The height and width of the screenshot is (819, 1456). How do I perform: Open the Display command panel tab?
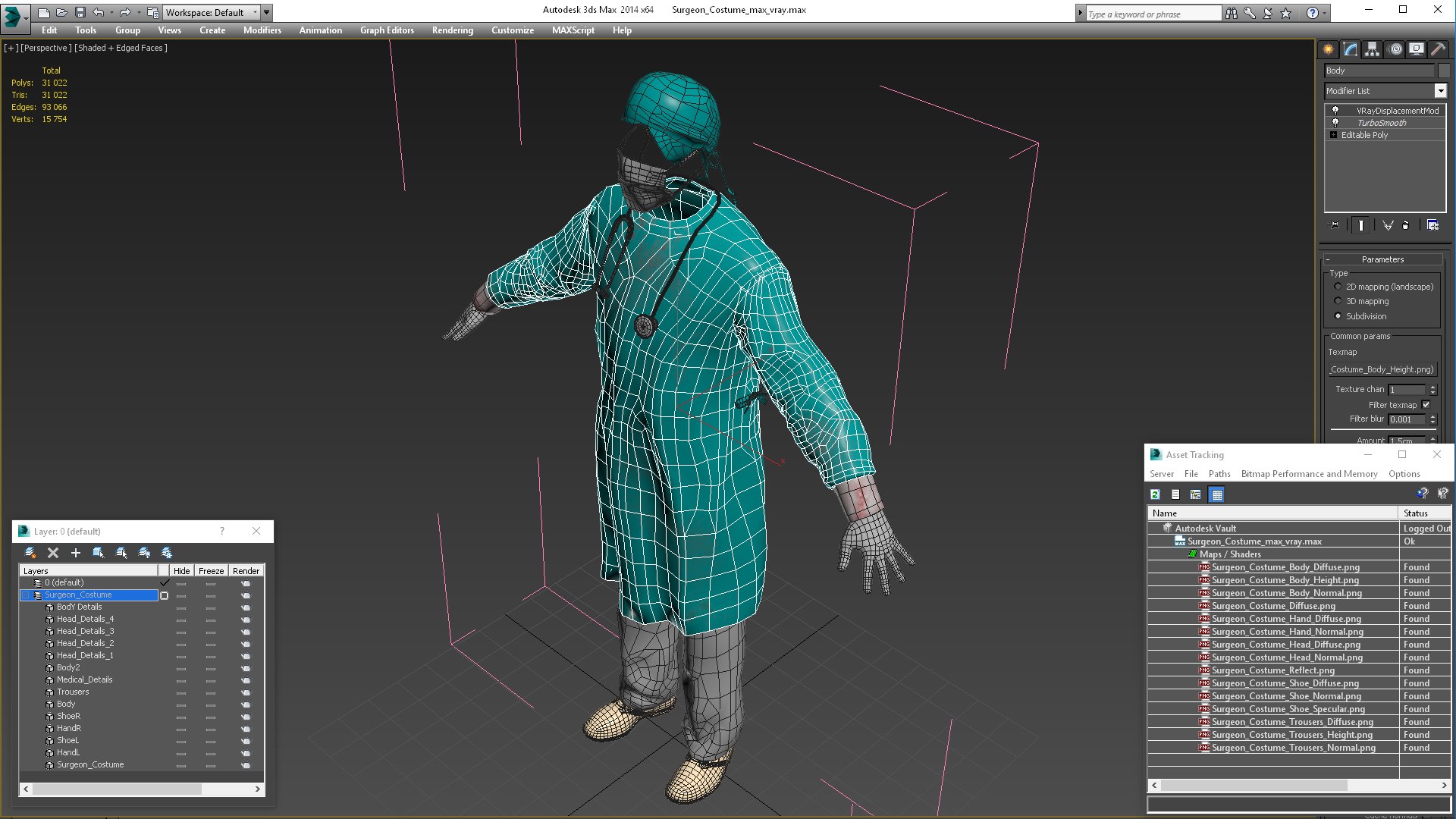click(1417, 49)
